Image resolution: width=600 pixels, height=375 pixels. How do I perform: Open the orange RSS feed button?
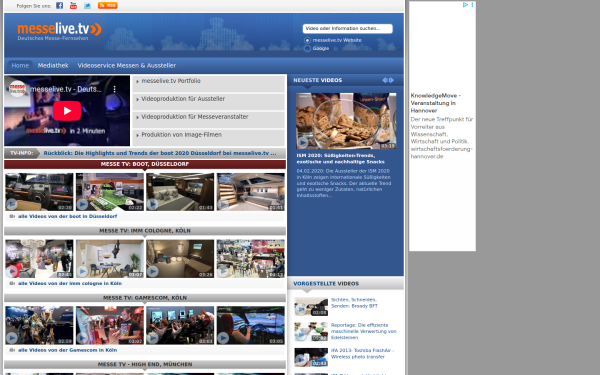point(108,5)
